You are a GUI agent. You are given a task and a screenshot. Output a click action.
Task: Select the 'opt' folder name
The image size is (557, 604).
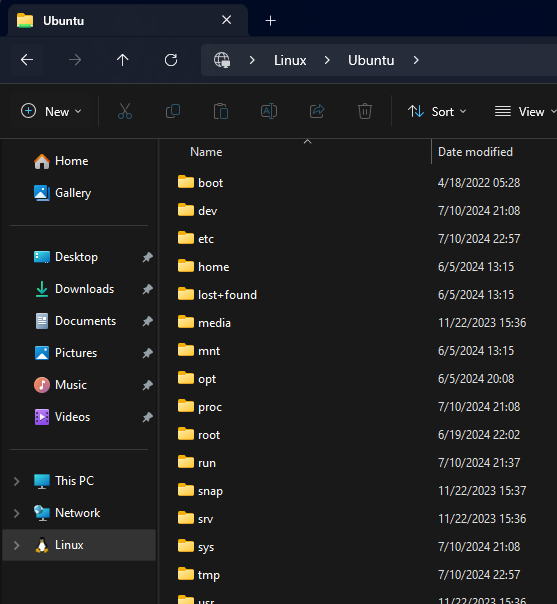click(x=207, y=379)
